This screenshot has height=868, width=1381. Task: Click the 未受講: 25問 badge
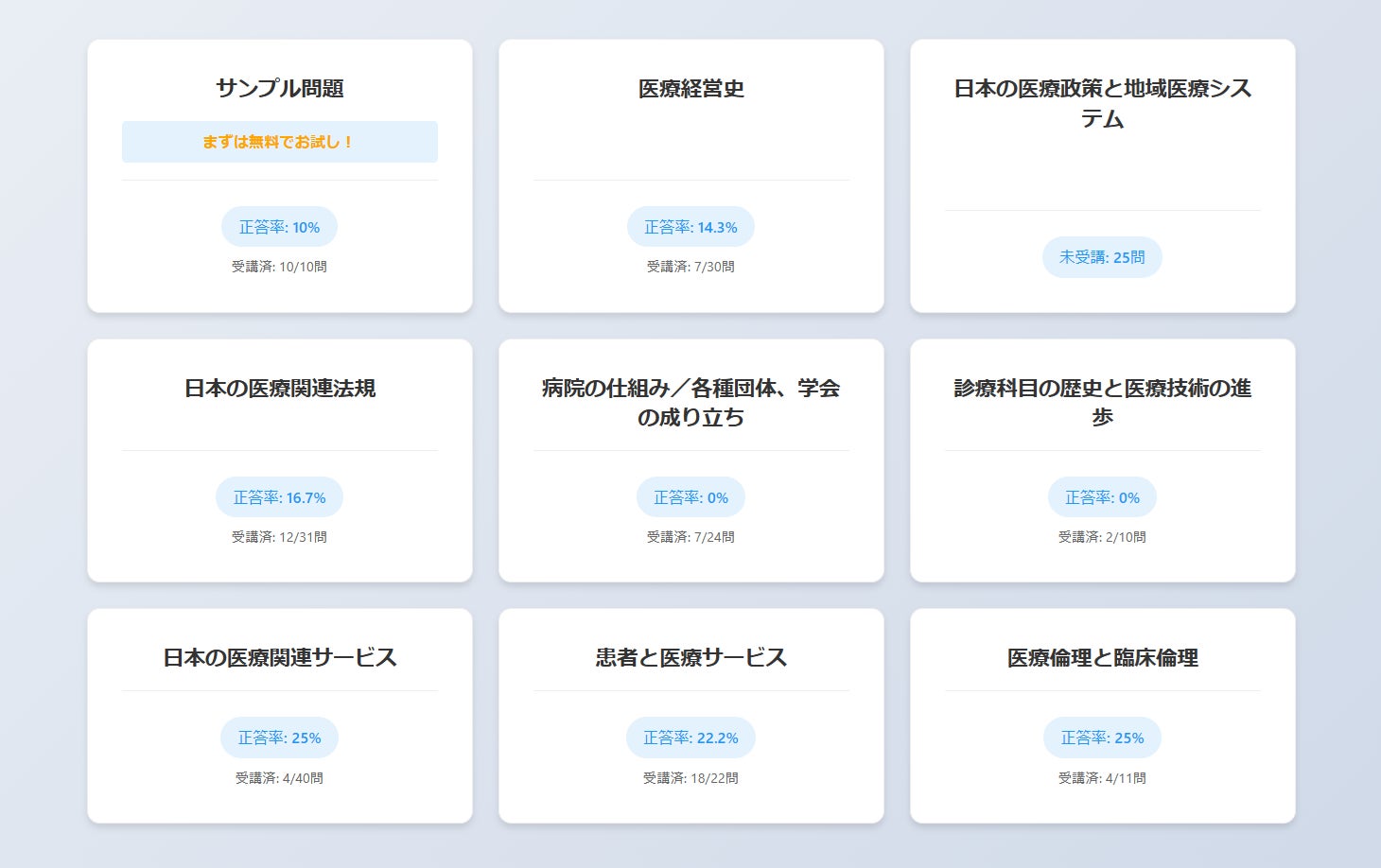(1102, 257)
